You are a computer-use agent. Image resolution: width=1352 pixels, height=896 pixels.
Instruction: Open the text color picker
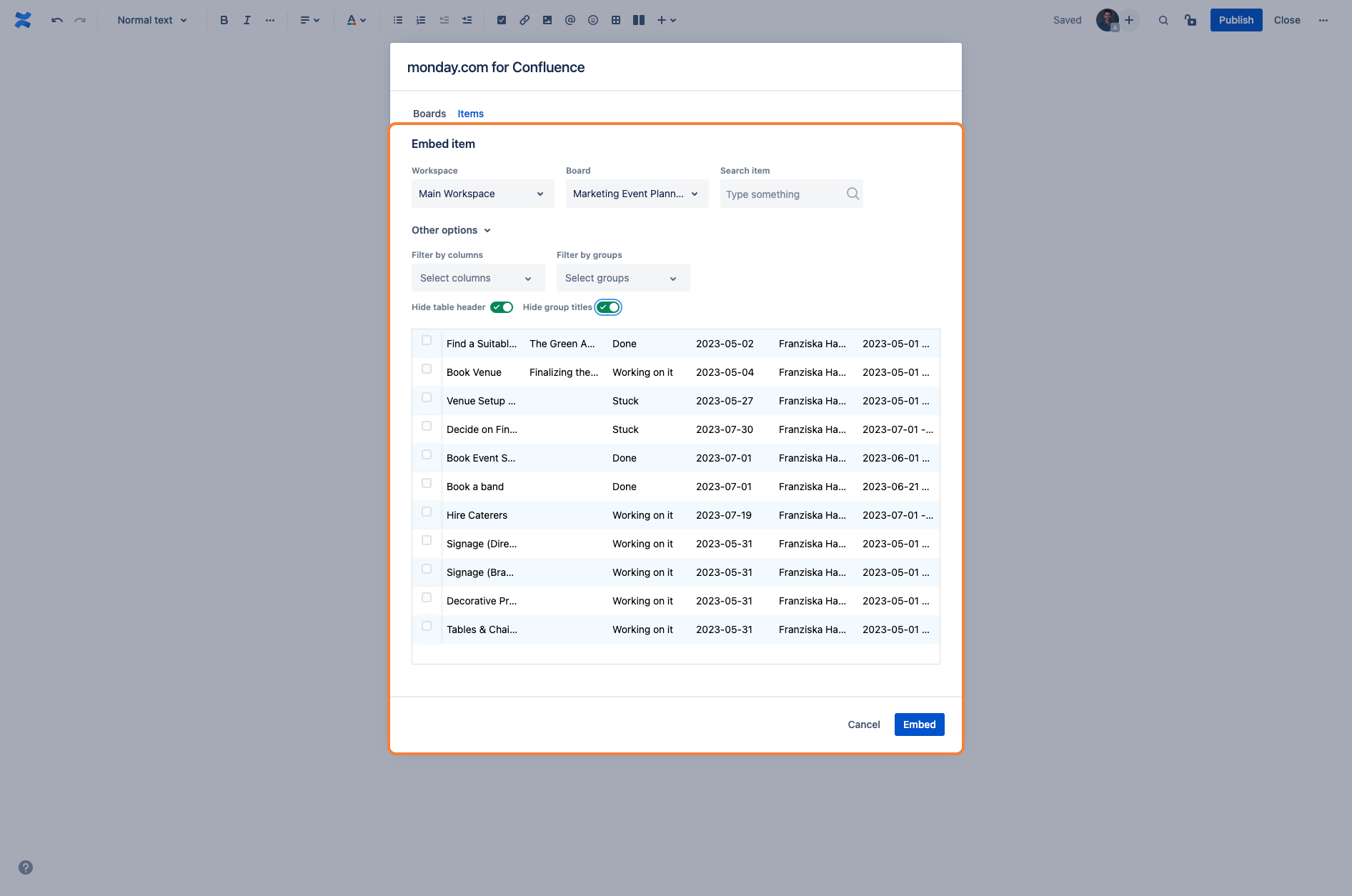pos(356,20)
